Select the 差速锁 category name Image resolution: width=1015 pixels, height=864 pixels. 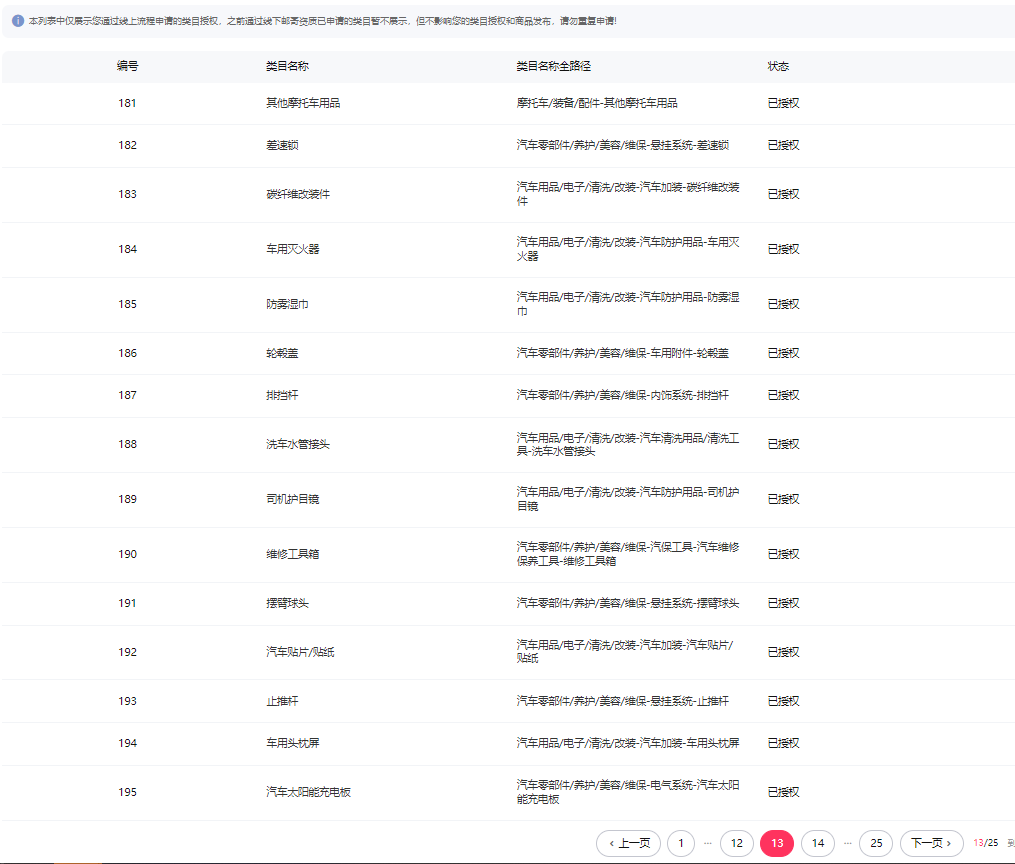[282, 145]
